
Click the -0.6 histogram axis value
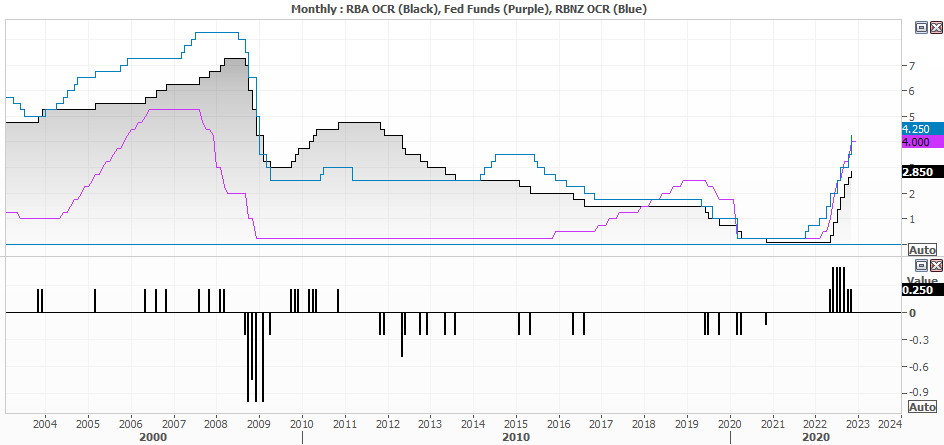click(919, 366)
